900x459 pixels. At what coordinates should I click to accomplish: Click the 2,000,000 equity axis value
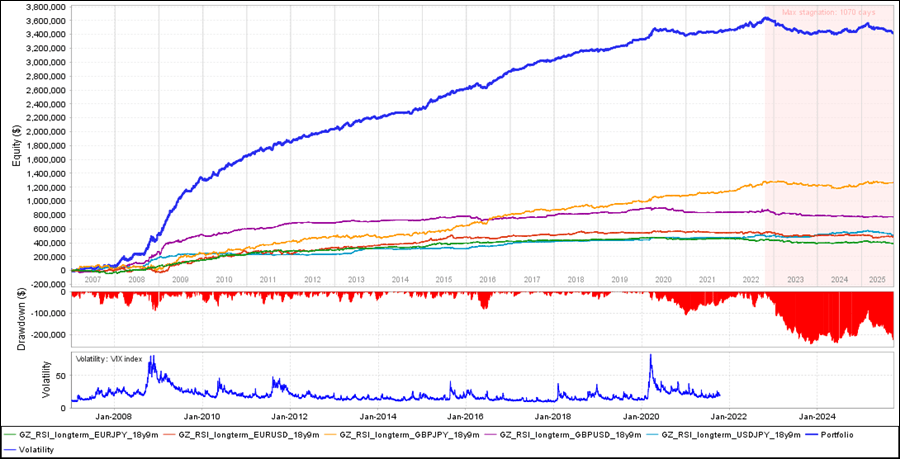tap(43, 131)
